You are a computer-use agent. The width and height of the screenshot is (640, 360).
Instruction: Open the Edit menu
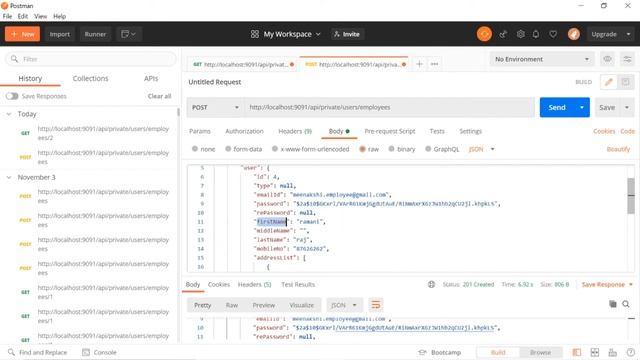click(x=23, y=16)
